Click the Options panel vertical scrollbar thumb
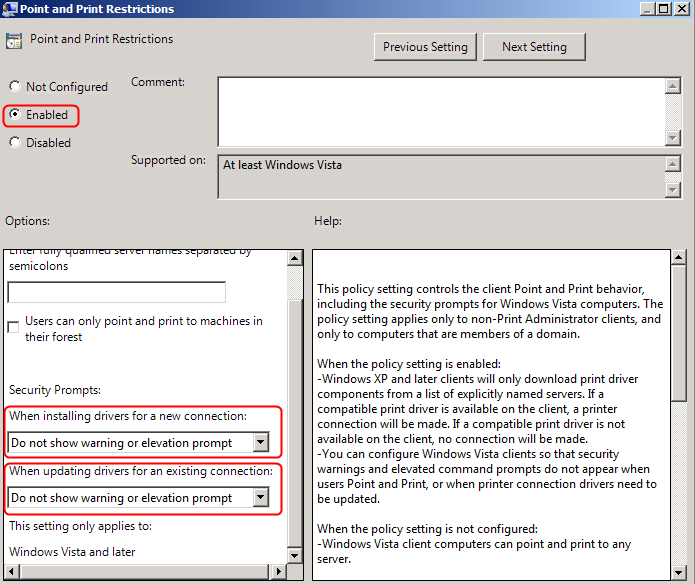This screenshot has height=584, width=695. (295, 424)
